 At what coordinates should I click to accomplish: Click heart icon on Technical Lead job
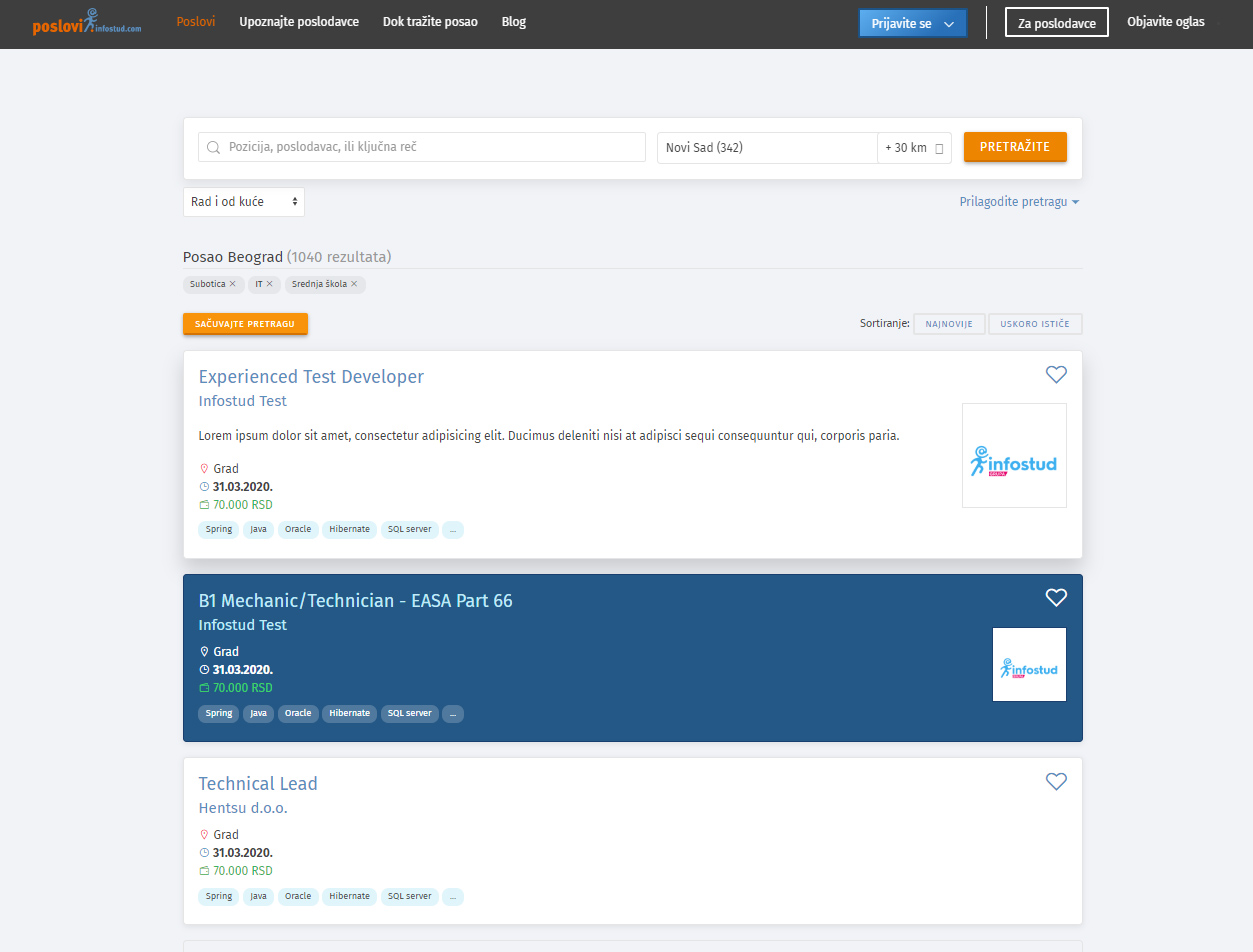click(x=1056, y=782)
